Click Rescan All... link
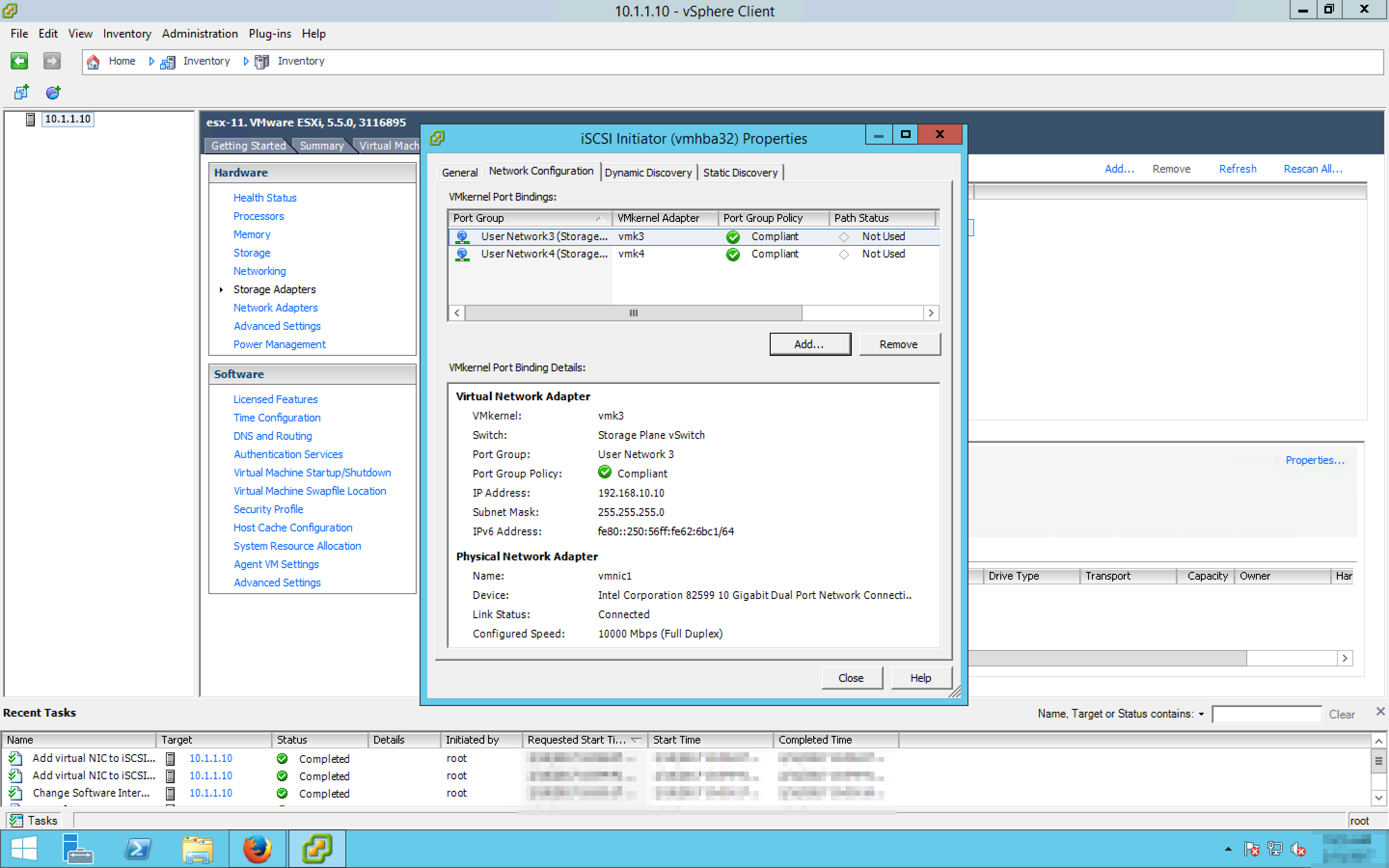Image resolution: width=1389 pixels, height=868 pixels. point(1313,169)
